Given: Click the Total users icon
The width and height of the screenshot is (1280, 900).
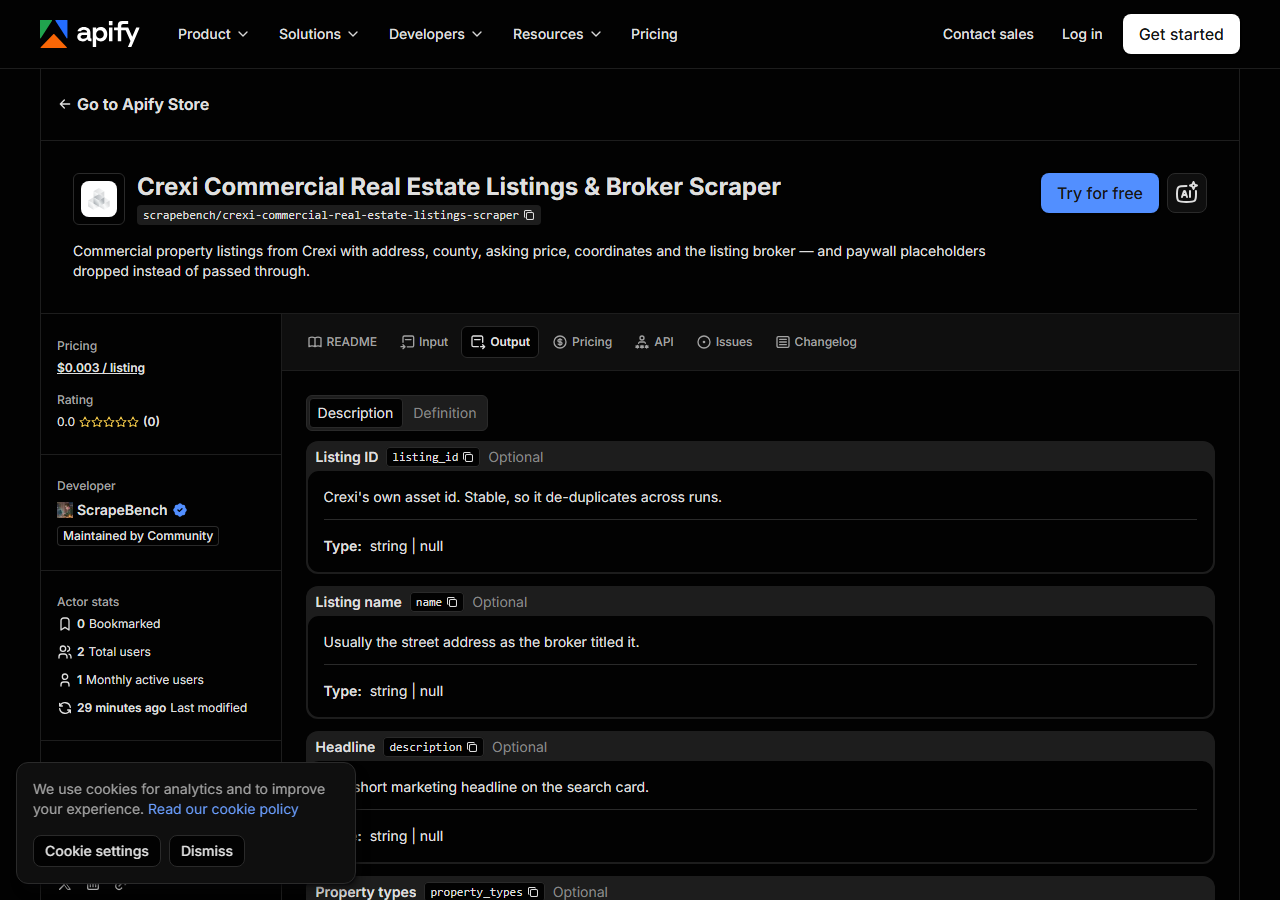Looking at the screenshot, I should (x=65, y=652).
